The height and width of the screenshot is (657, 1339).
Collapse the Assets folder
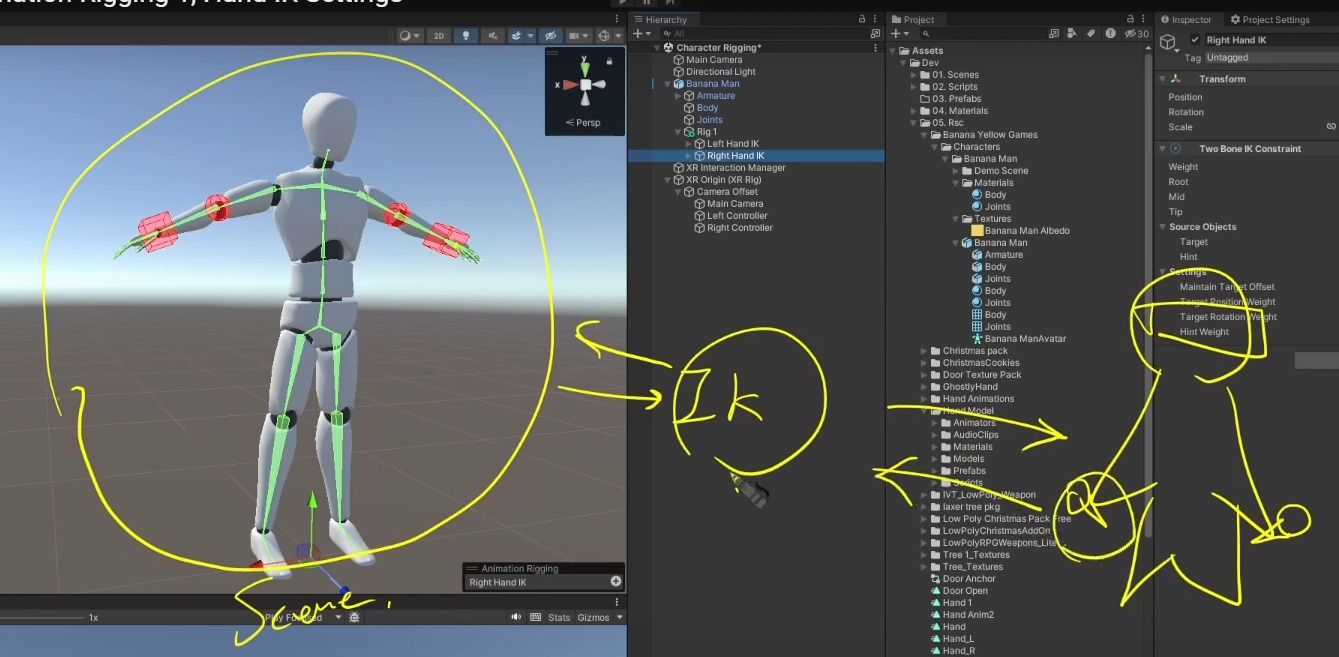click(893, 51)
